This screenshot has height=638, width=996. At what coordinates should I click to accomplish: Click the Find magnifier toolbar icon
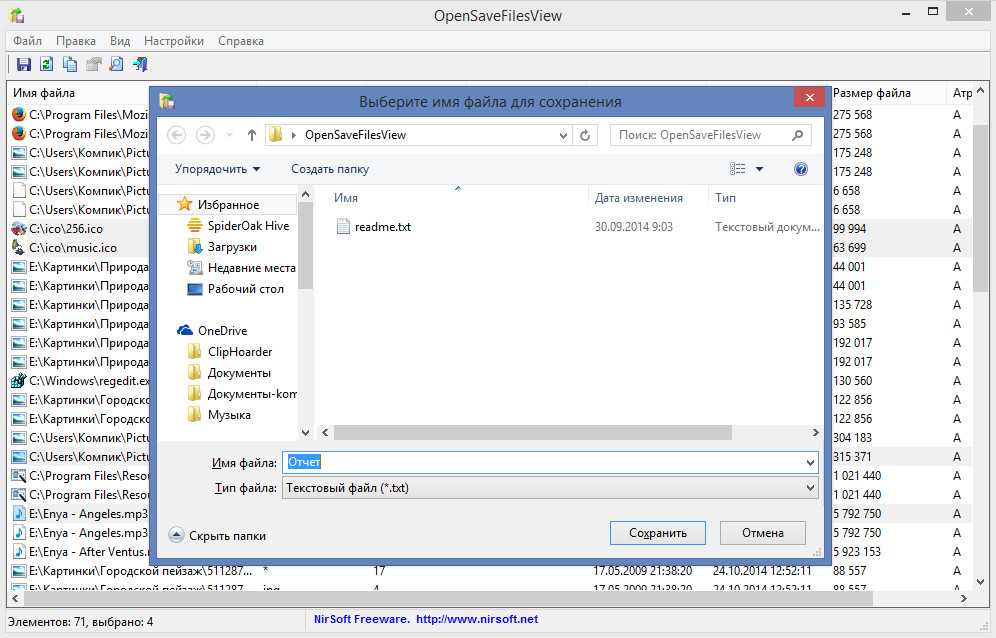pyautogui.click(x=116, y=65)
